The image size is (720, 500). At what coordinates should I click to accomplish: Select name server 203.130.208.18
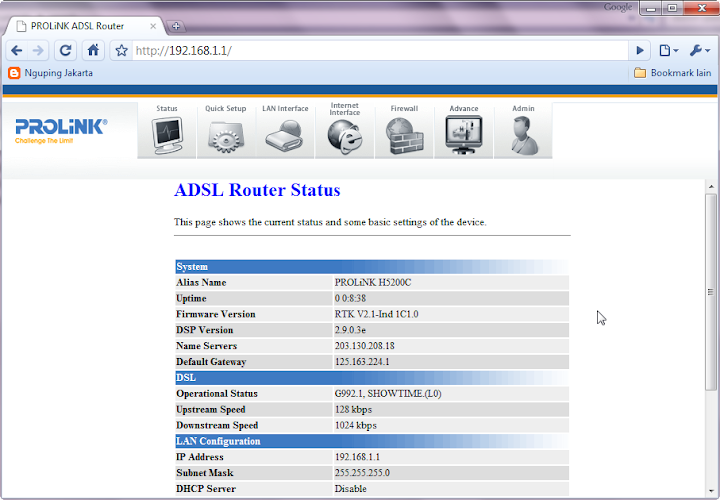point(365,346)
